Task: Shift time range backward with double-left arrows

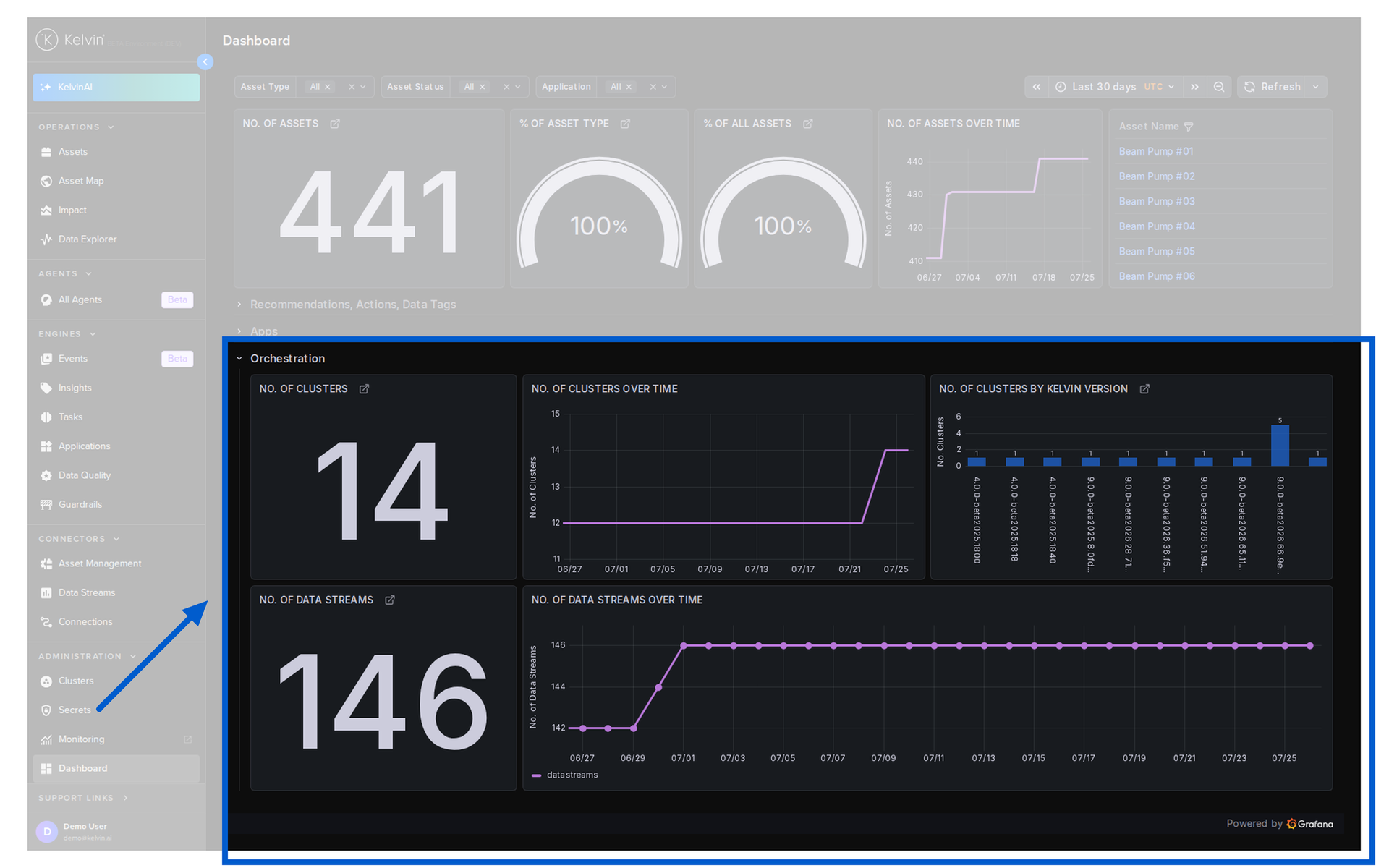Action: coord(1037,87)
